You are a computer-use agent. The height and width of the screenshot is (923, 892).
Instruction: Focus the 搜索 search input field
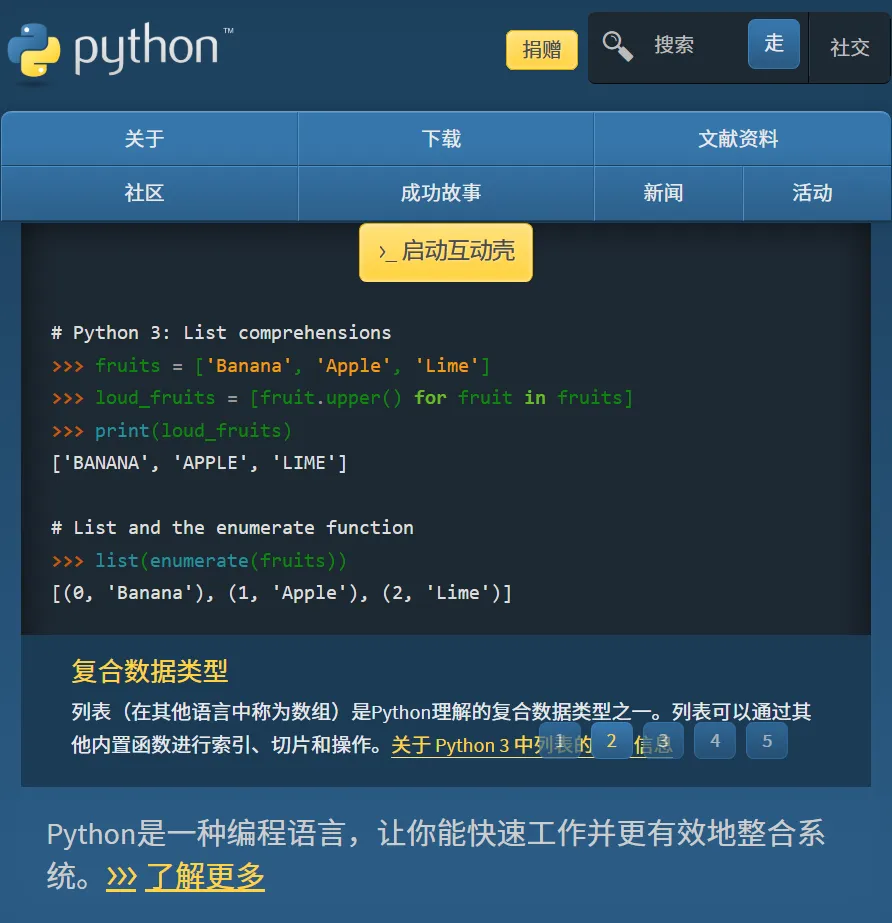tap(694, 45)
